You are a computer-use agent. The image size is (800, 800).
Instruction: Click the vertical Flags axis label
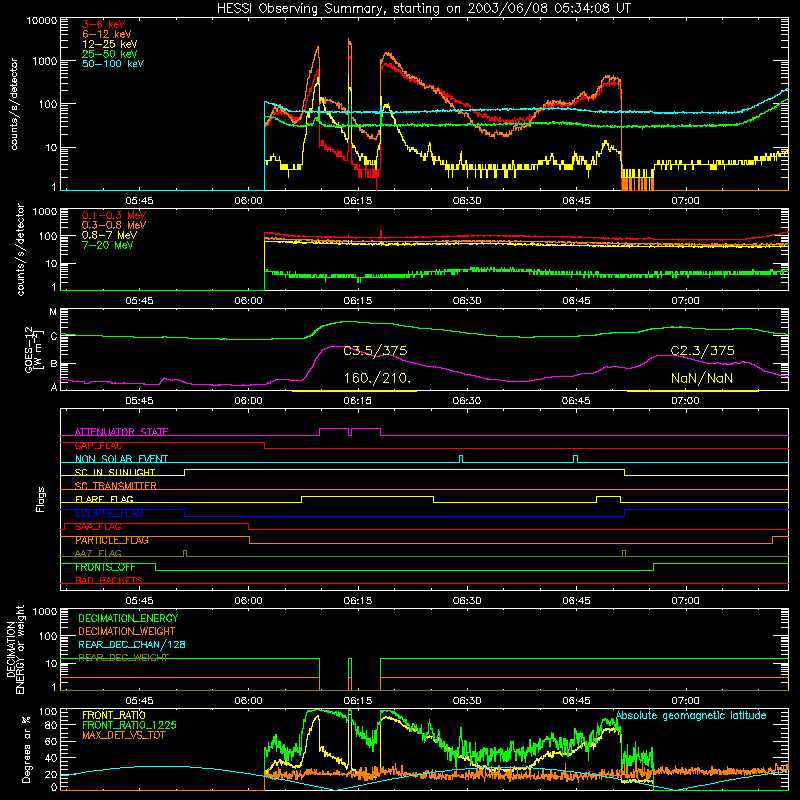click(40, 499)
